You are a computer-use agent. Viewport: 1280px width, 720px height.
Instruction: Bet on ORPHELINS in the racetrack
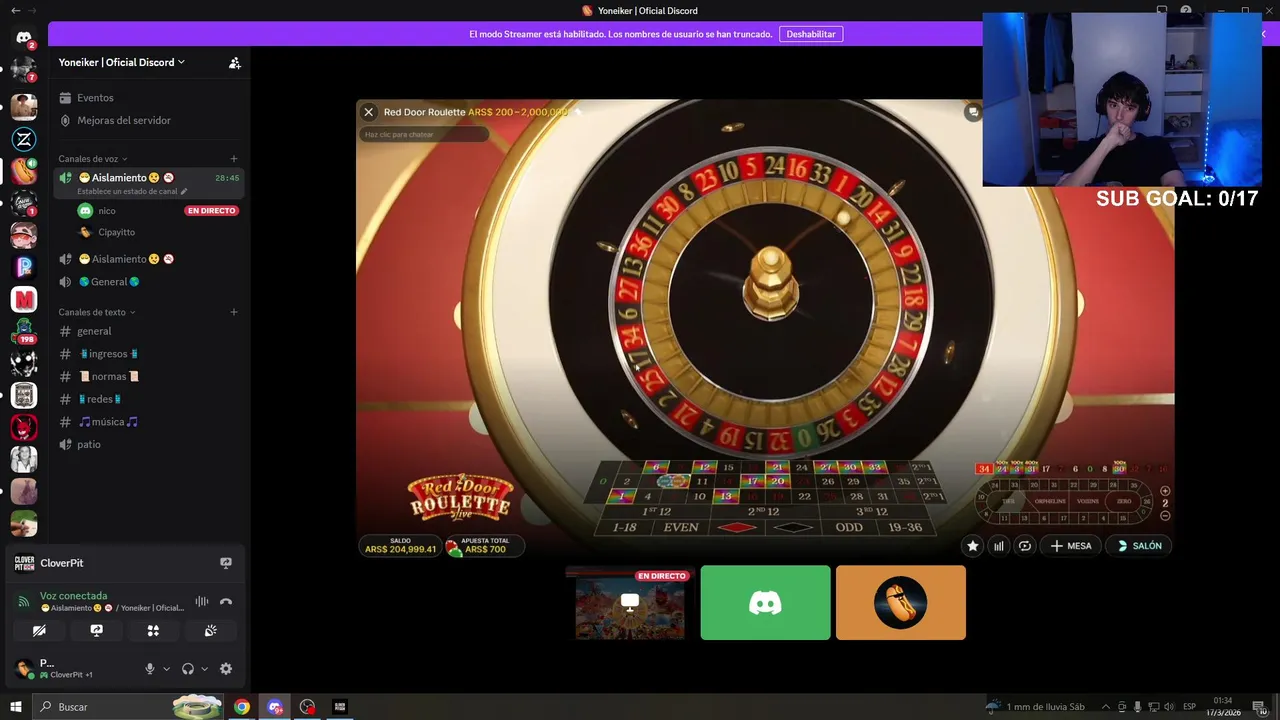coord(1051,501)
